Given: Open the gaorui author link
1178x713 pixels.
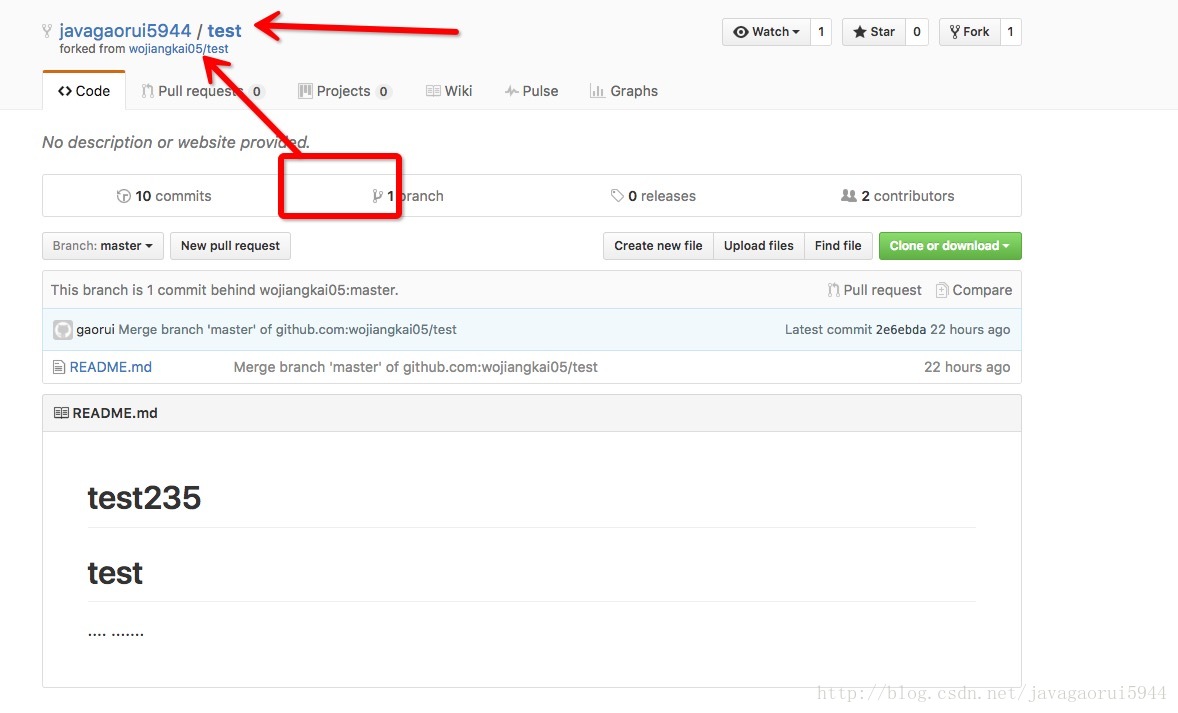Looking at the screenshot, I should click(95, 330).
